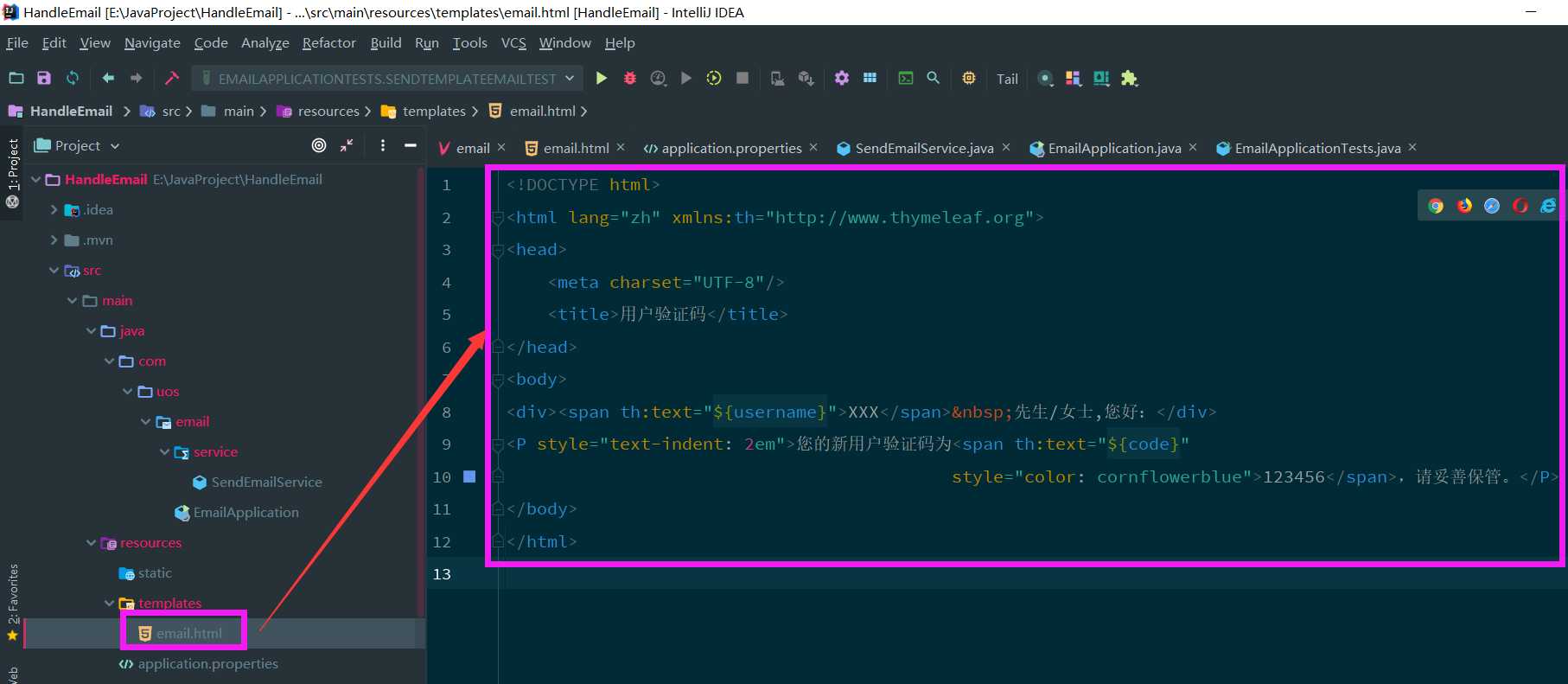Screen dimensions: 1568x684
Task: Collapse the java folder arrow
Action: [91, 330]
